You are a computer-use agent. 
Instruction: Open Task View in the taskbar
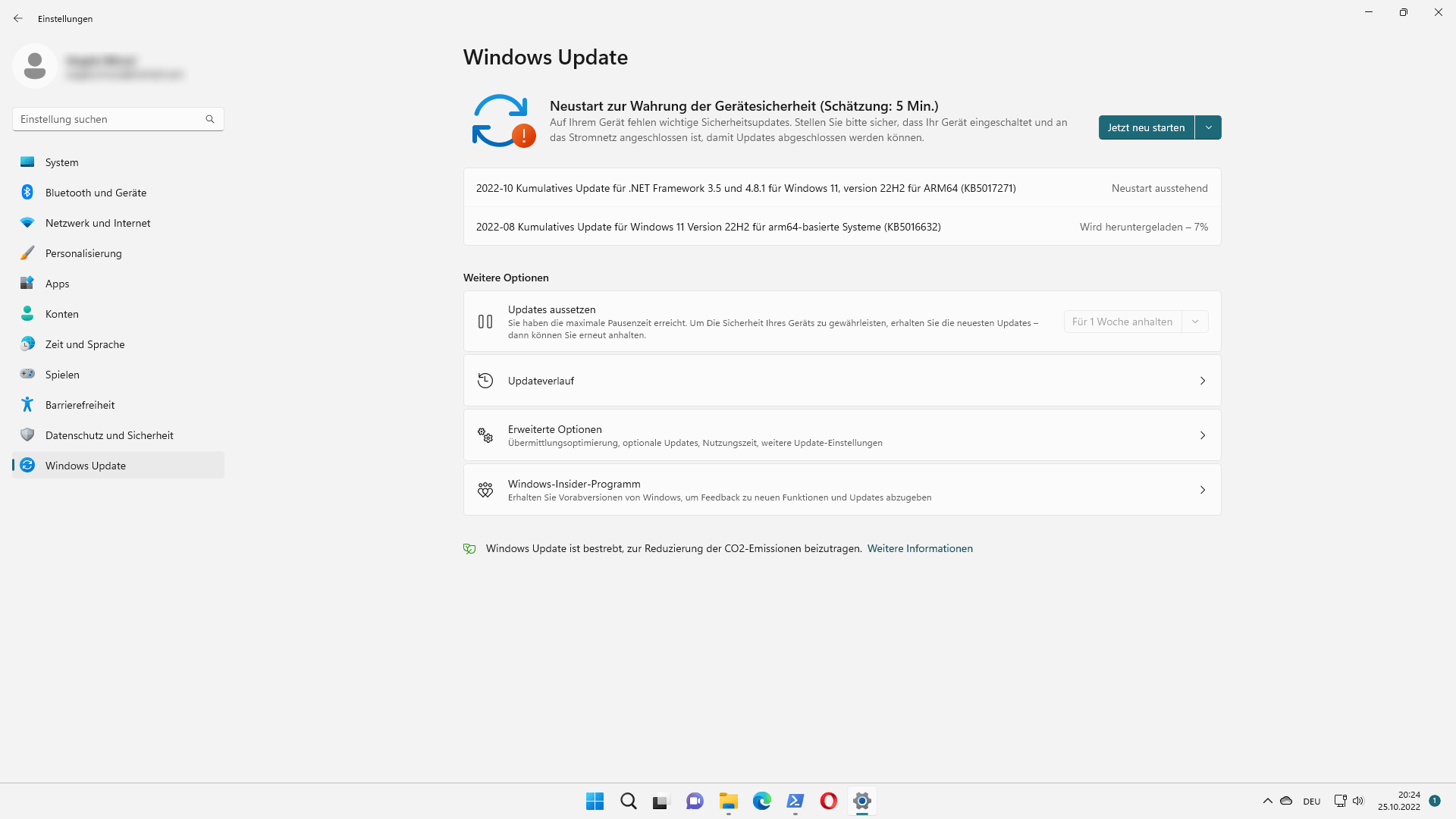tap(661, 801)
